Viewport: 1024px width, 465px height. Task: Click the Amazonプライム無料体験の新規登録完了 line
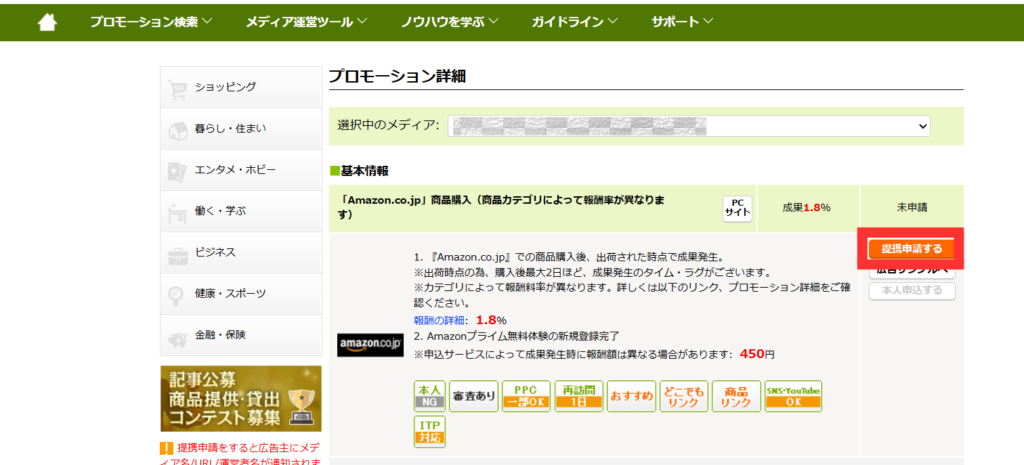tap(516, 336)
